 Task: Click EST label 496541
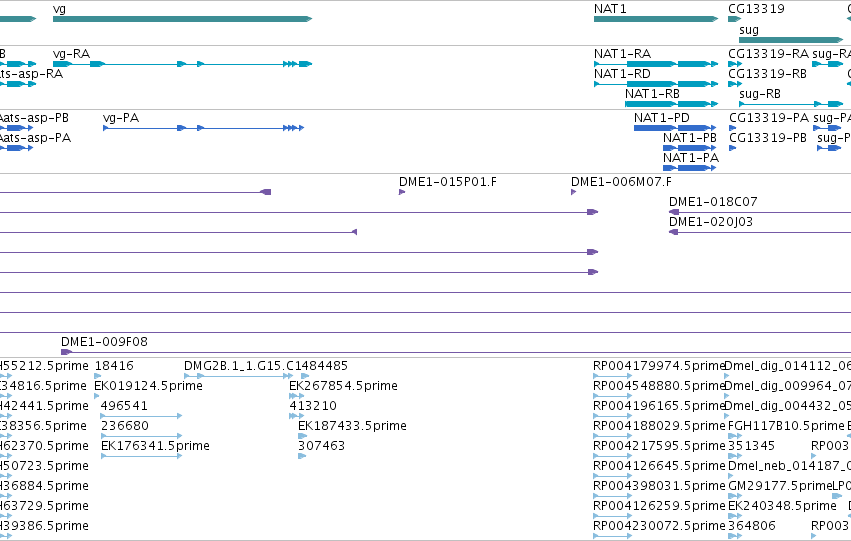click(x=124, y=406)
